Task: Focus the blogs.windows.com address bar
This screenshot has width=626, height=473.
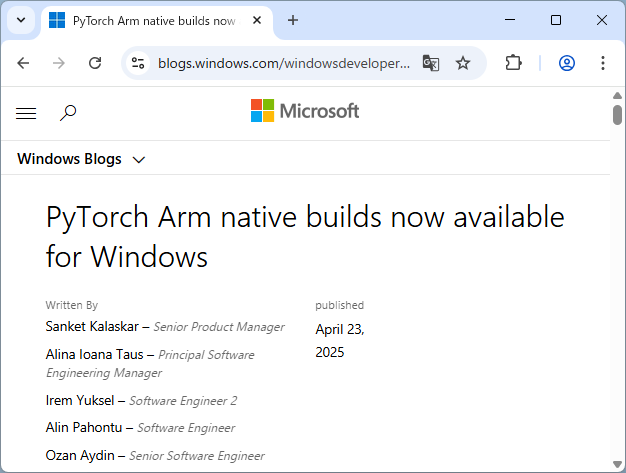Action: tap(283, 63)
